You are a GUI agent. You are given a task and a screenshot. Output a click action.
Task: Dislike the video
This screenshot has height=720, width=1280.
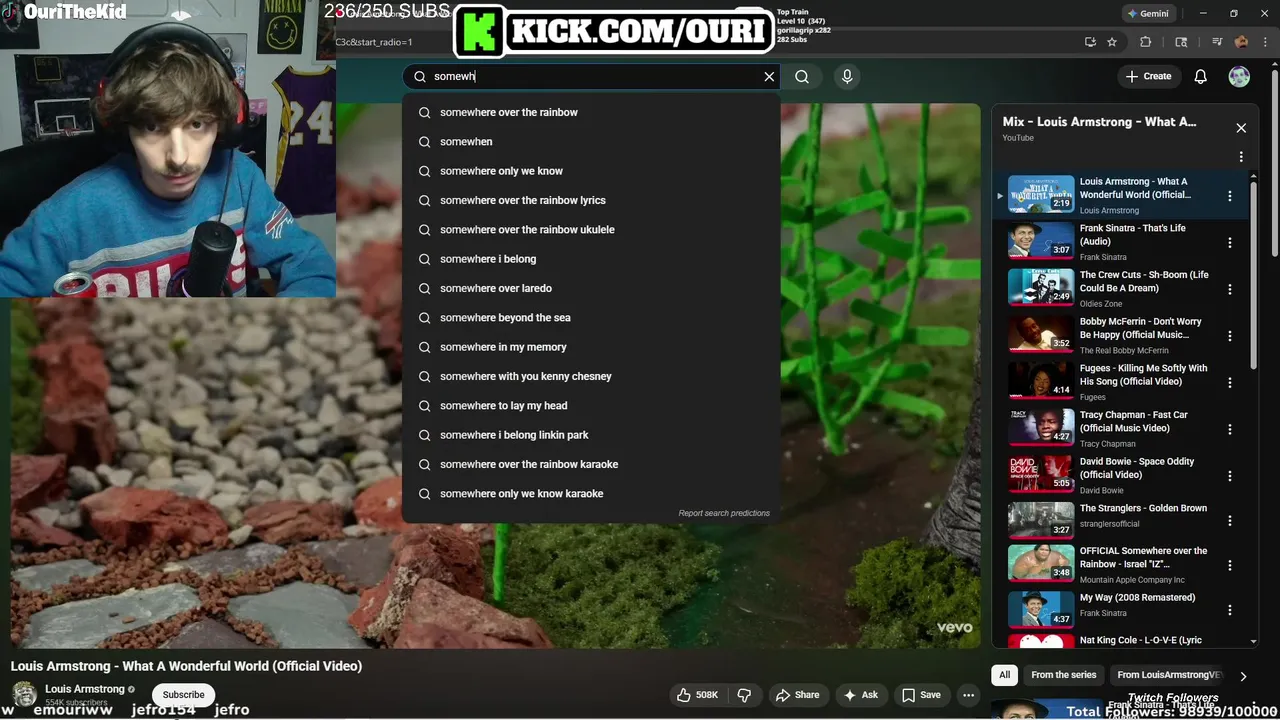click(744, 695)
